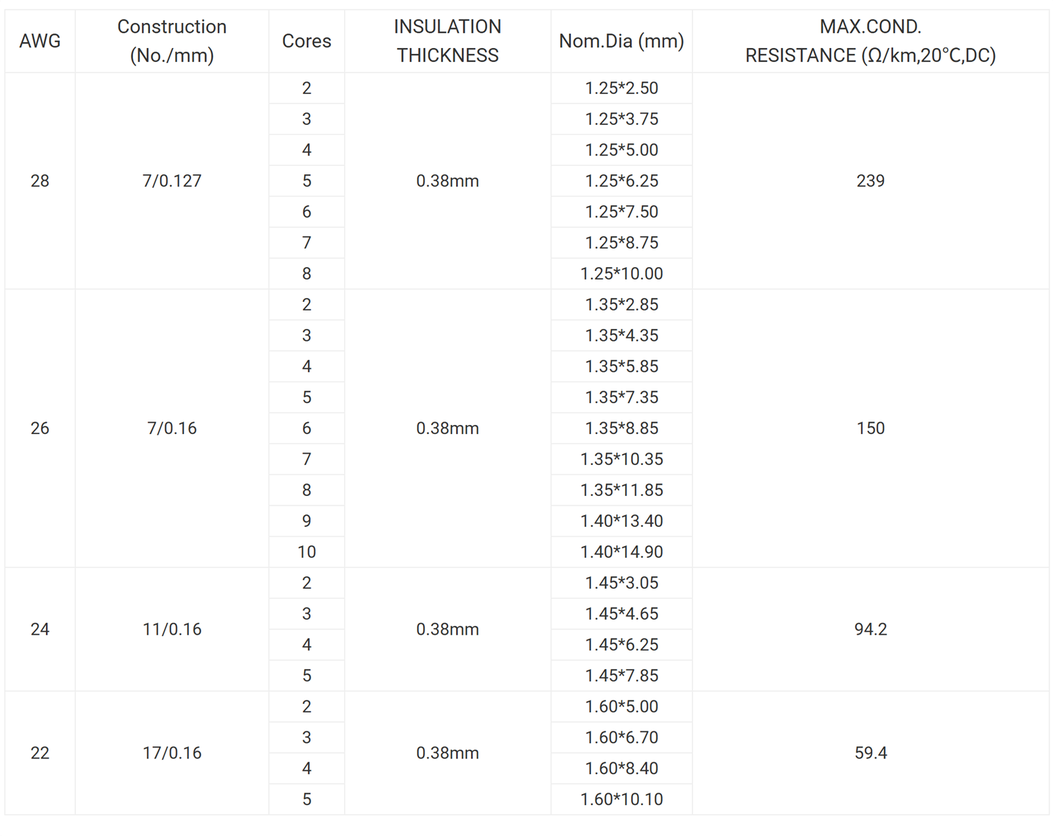Click the AWG column header
This screenshot has height=836, width=1053.
pyautogui.click(x=40, y=41)
